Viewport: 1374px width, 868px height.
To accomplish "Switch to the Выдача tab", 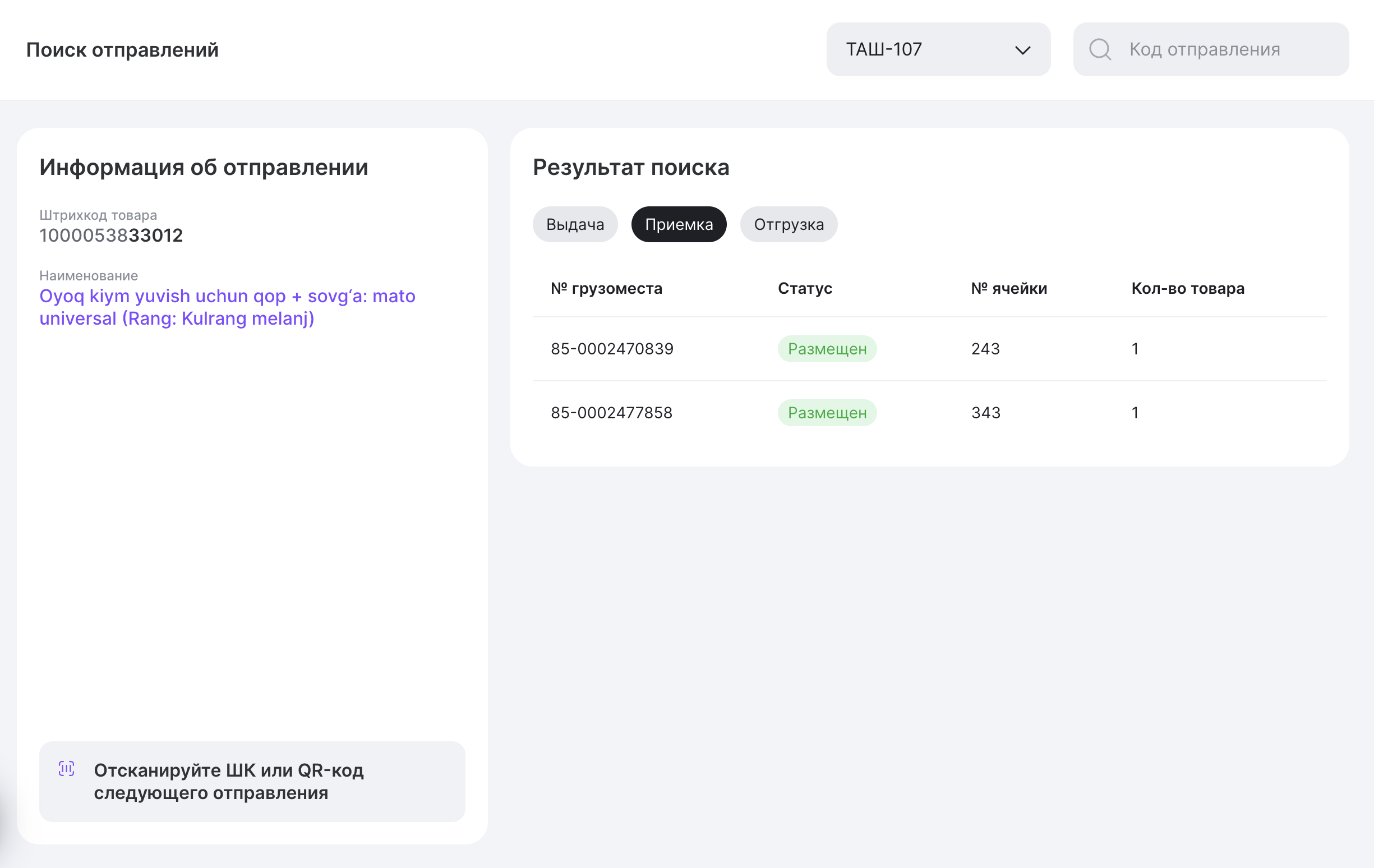I will (575, 224).
